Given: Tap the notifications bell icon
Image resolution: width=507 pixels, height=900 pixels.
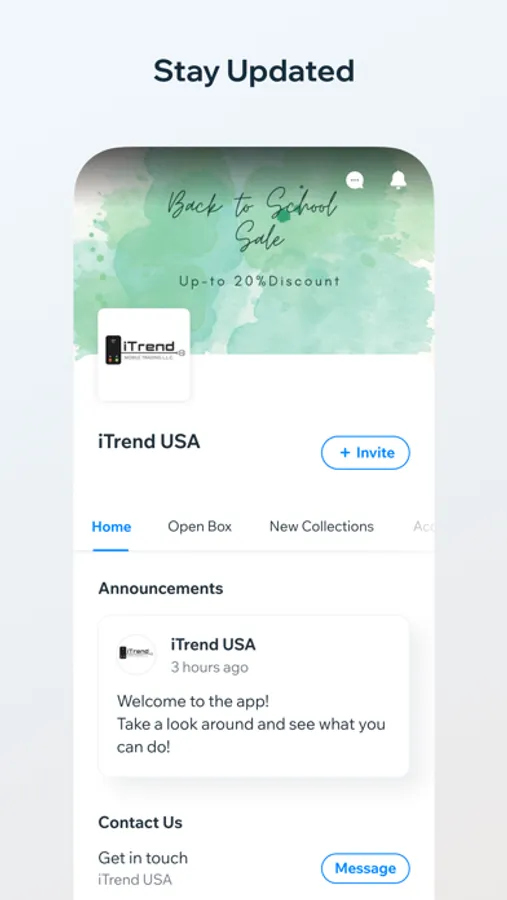Looking at the screenshot, I should (398, 180).
